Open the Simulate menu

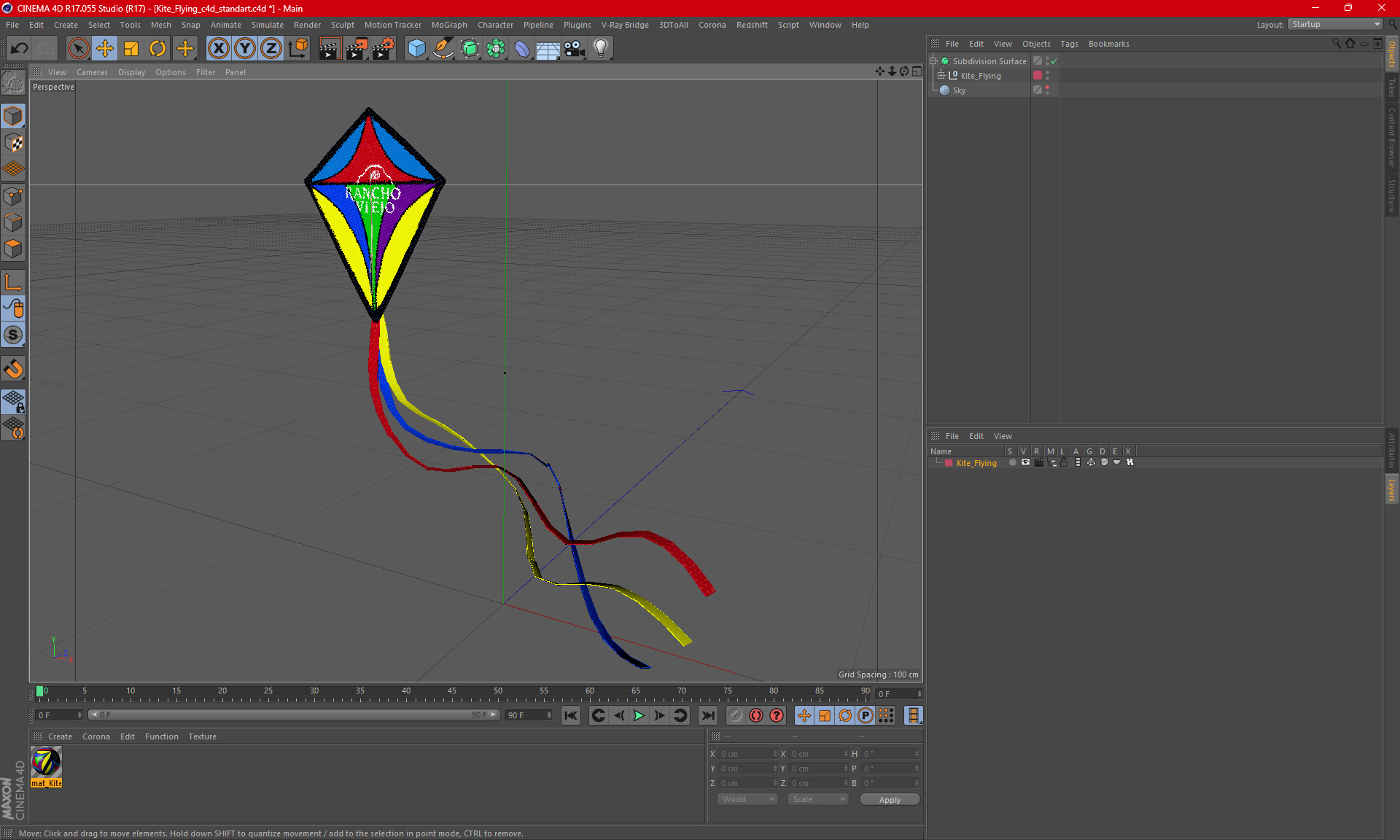(267, 25)
